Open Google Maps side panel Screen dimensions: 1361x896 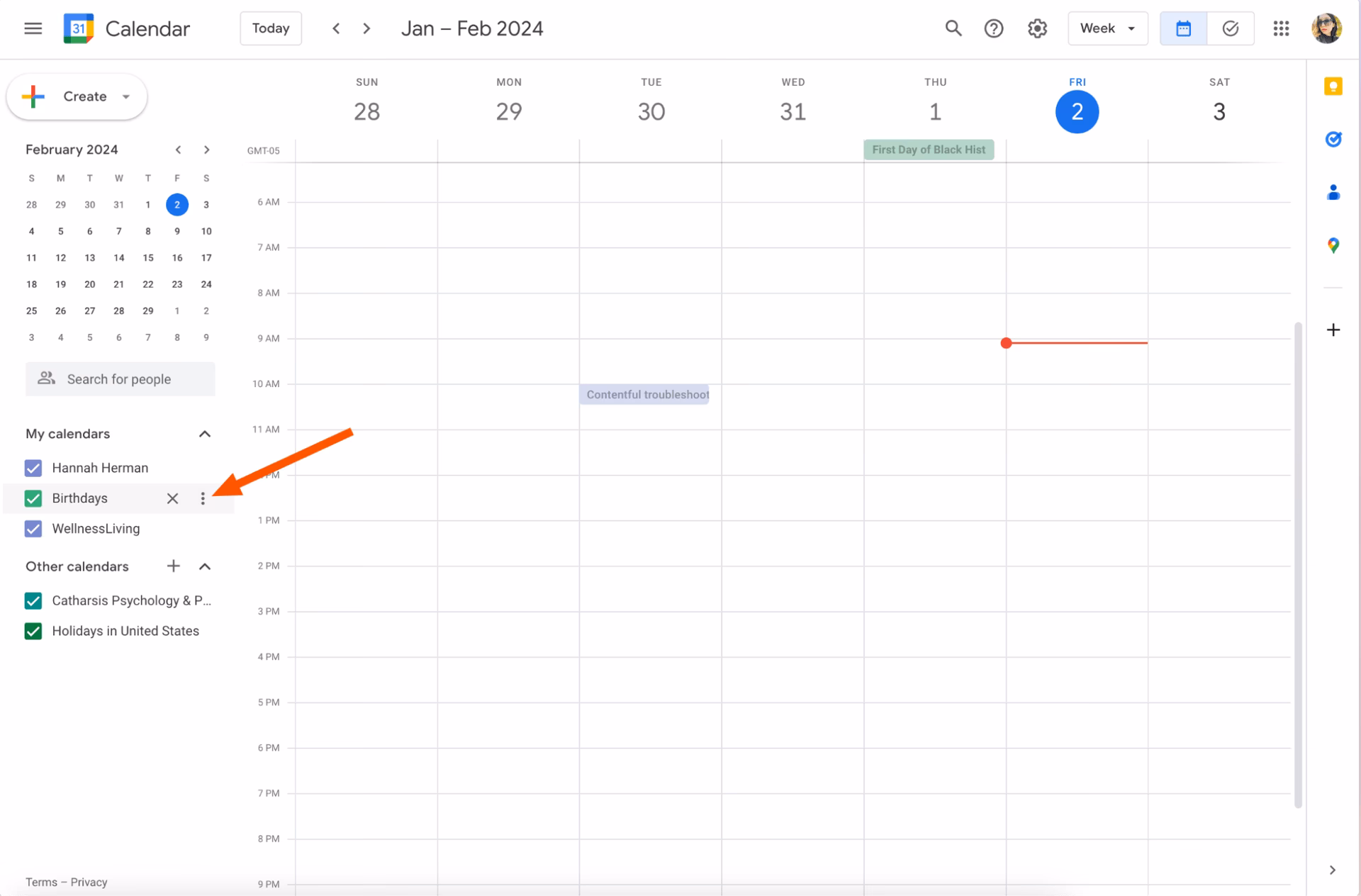click(1333, 245)
